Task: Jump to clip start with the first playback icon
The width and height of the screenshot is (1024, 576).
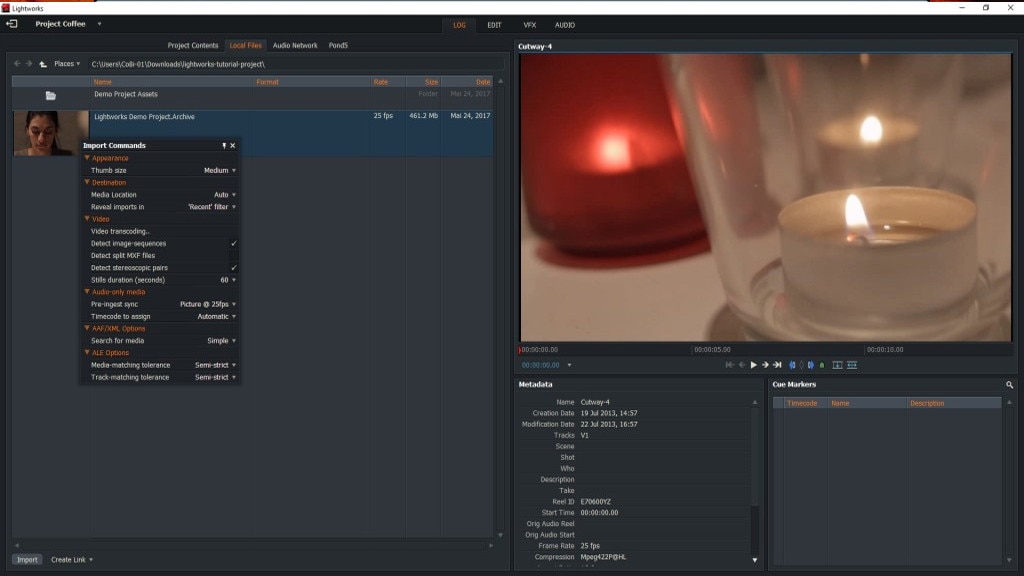Action: click(730, 365)
